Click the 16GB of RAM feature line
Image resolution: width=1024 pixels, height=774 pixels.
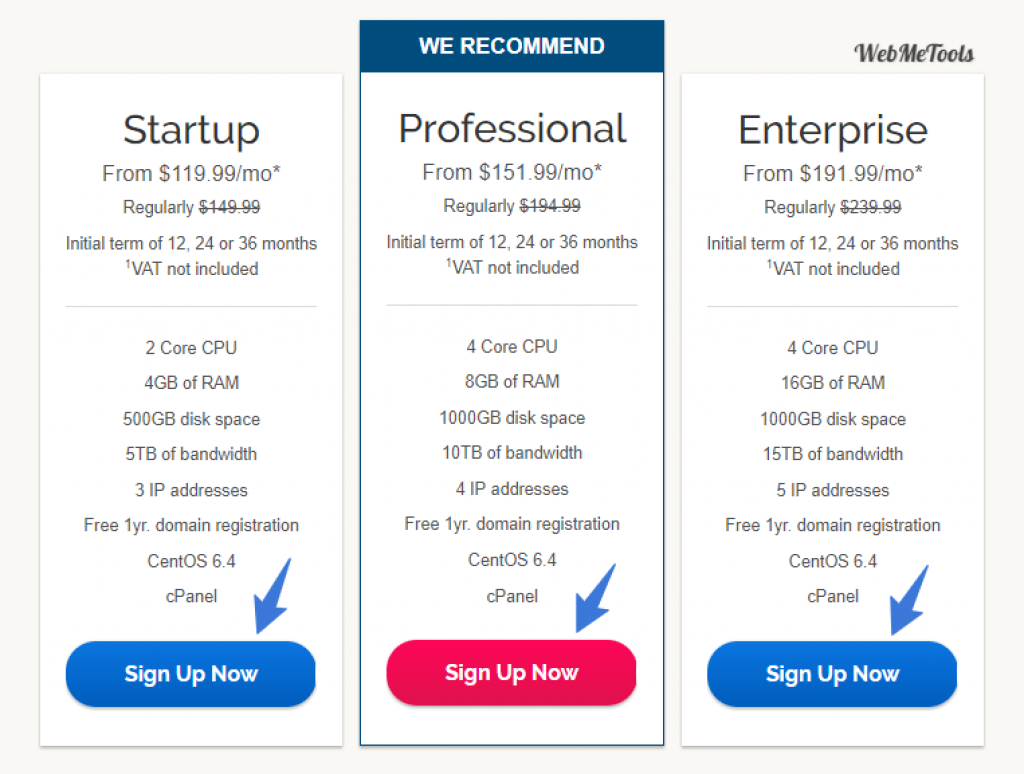(833, 383)
